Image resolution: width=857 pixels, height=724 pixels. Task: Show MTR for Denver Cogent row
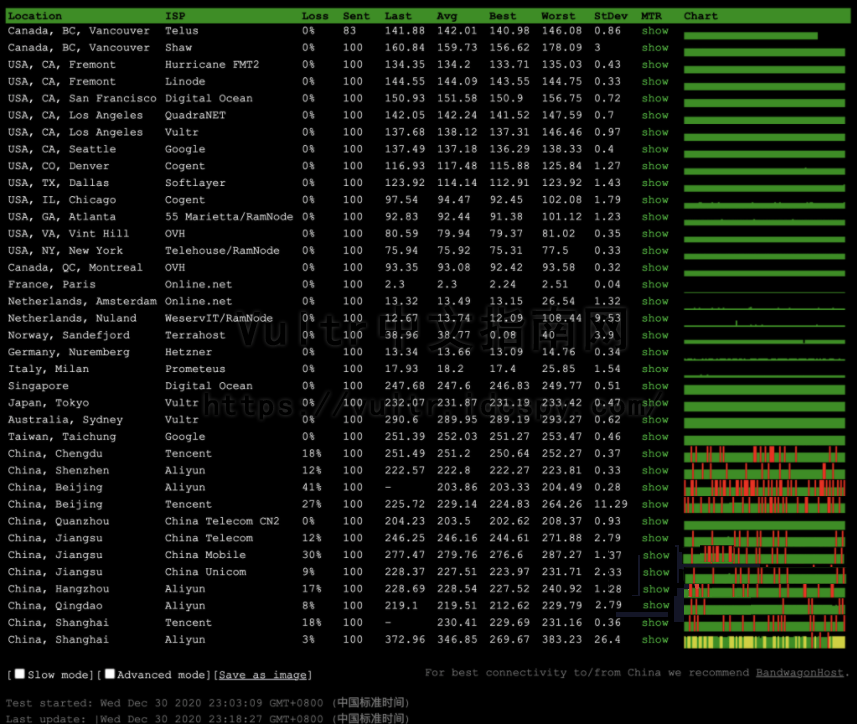pos(655,166)
